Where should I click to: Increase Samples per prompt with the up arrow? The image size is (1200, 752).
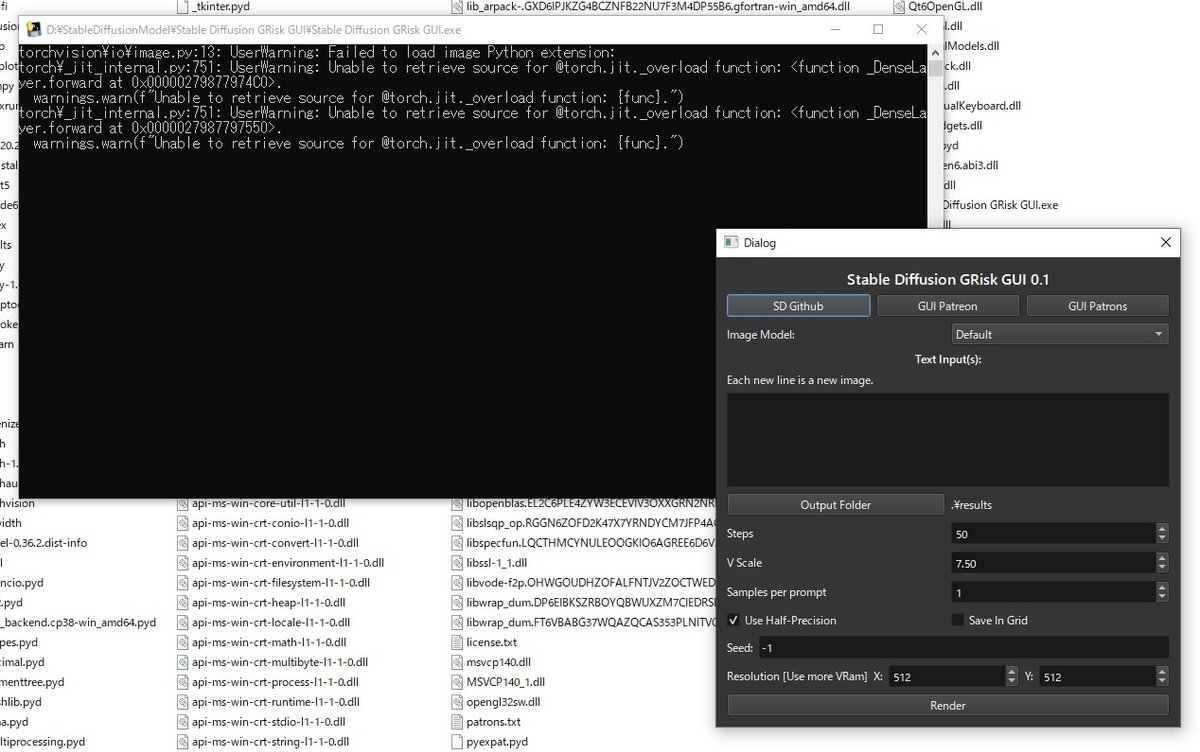pyautogui.click(x=1162, y=587)
